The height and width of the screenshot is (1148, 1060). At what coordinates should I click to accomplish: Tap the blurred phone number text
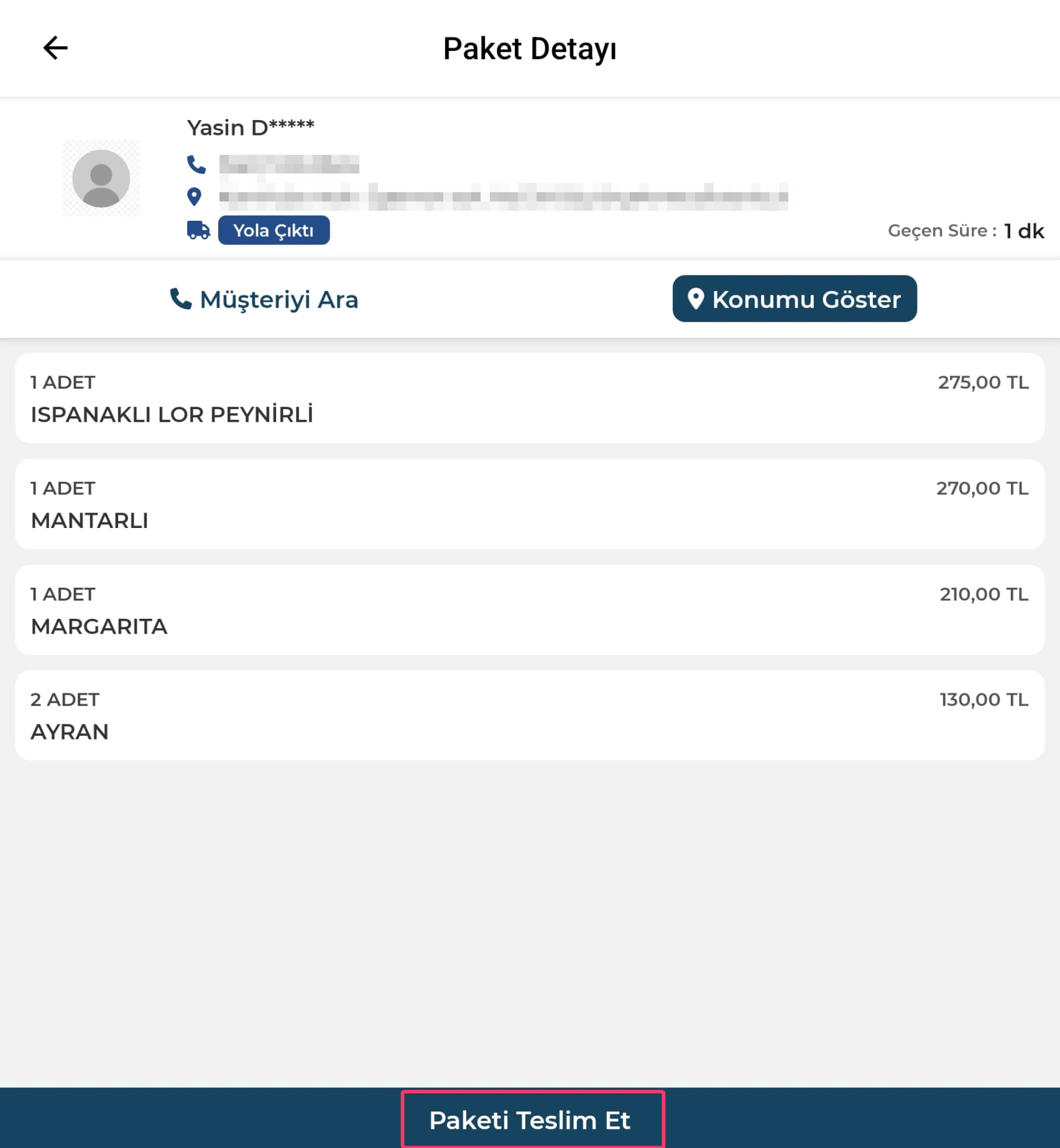(x=289, y=164)
